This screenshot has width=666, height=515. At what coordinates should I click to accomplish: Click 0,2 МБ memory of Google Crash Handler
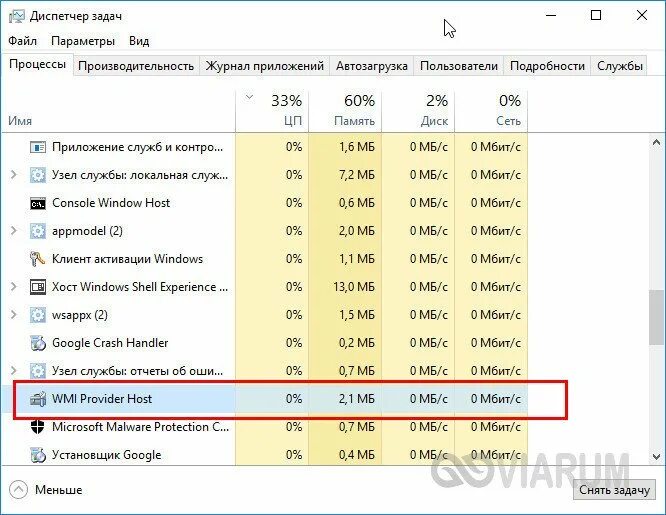357,343
